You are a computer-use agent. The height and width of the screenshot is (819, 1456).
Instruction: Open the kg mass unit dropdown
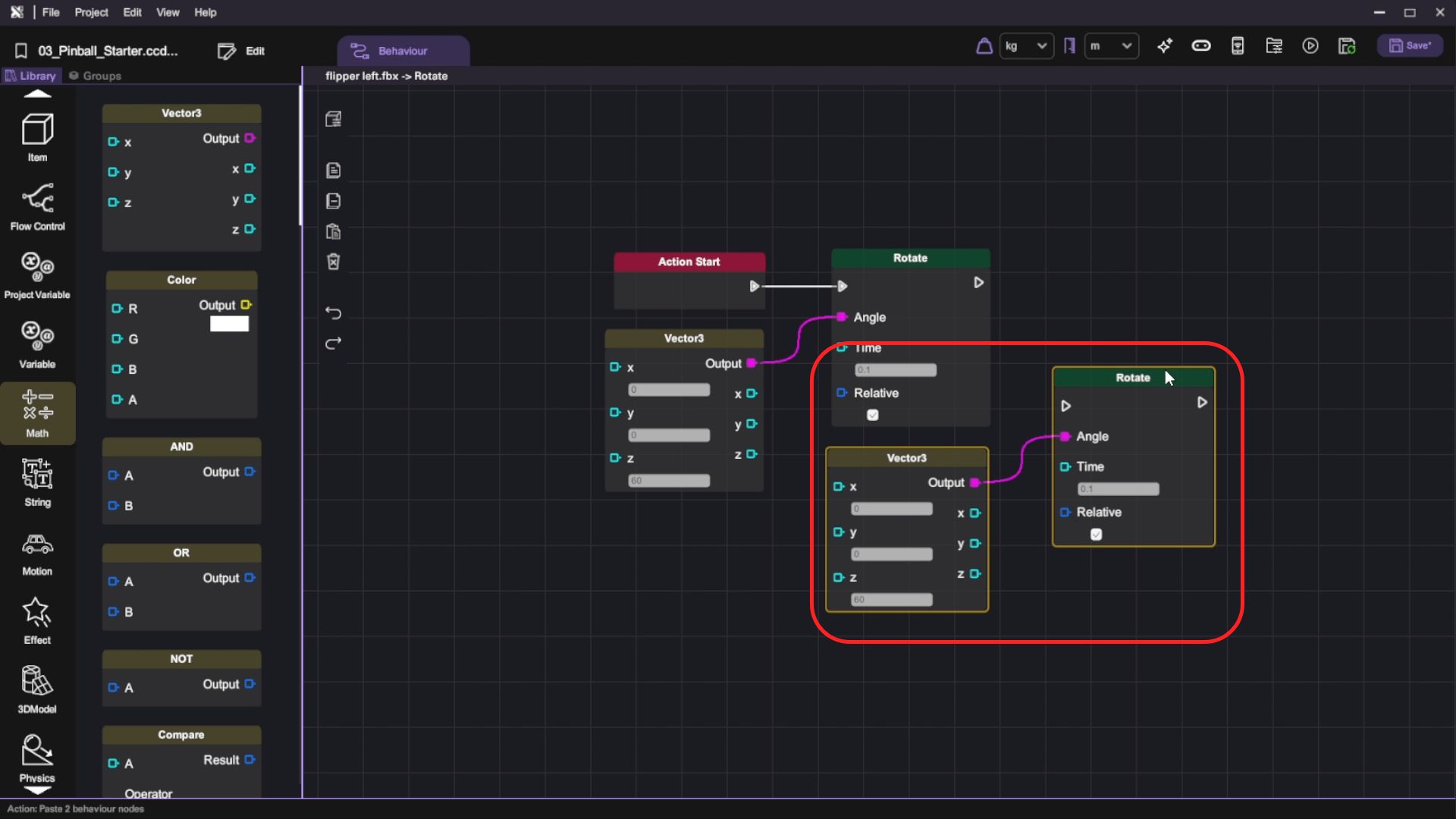click(1025, 46)
